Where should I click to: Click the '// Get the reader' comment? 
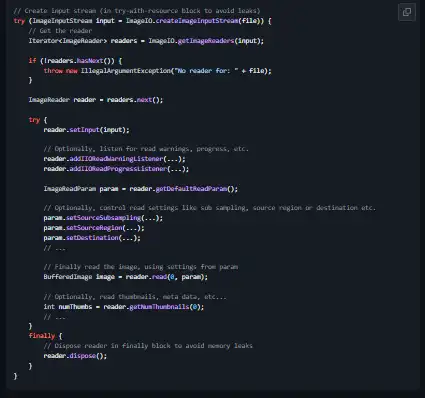[x=60, y=31]
